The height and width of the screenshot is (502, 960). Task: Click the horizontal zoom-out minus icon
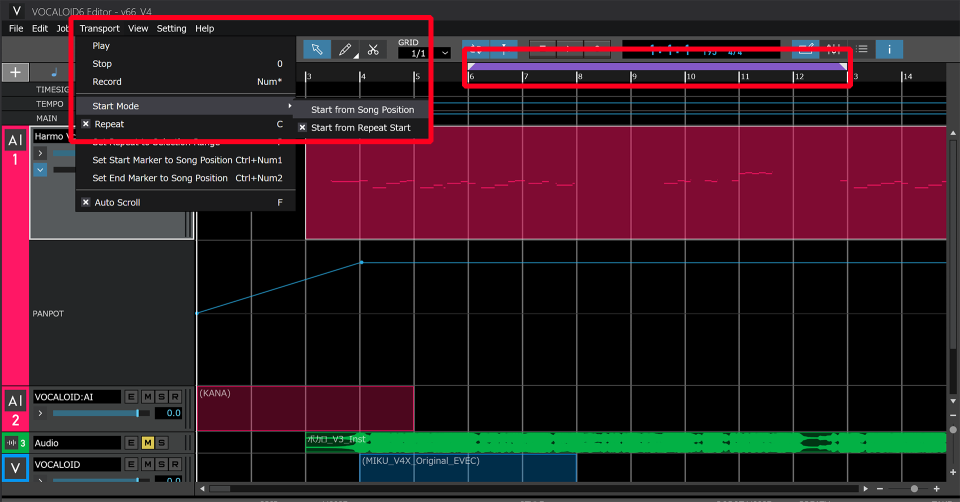coord(880,489)
